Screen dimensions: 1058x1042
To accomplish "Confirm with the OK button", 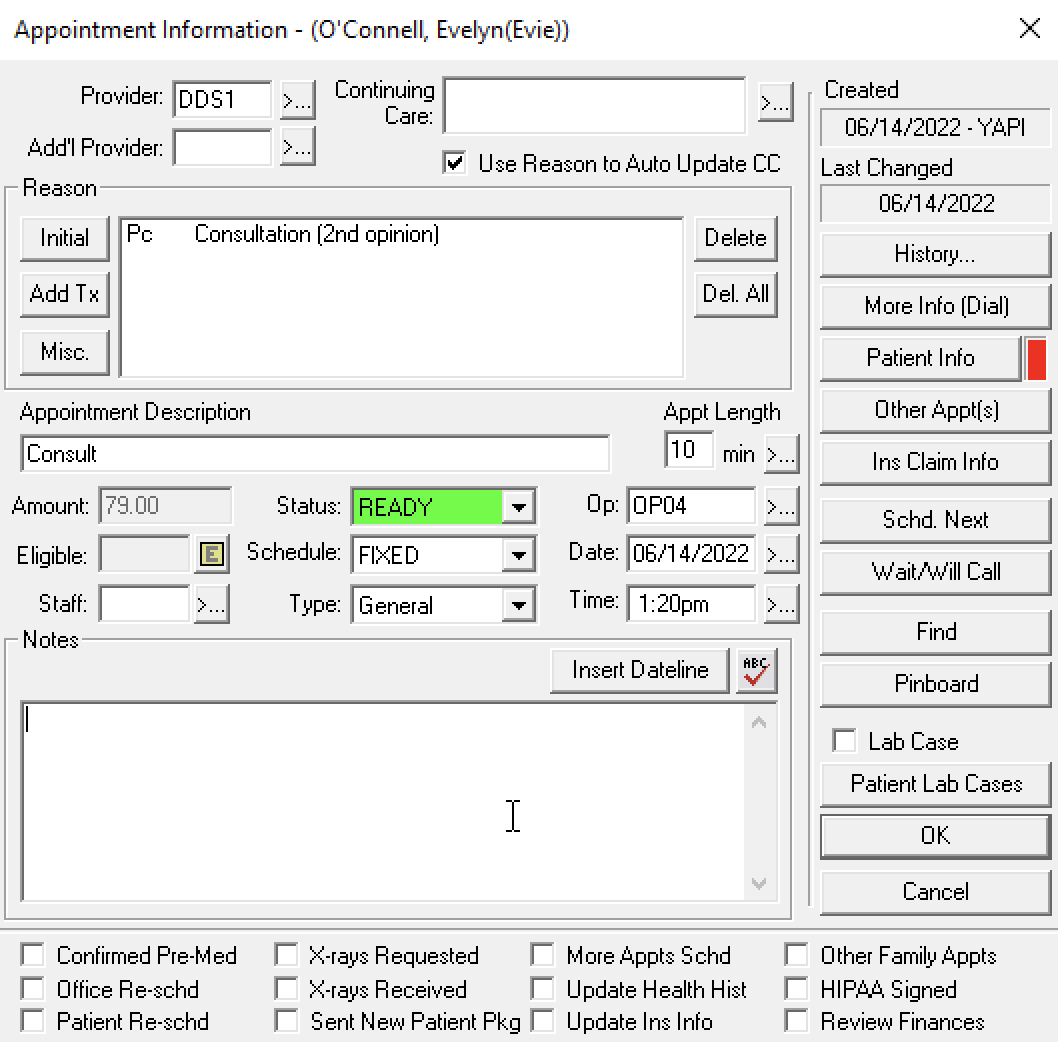I will (x=935, y=836).
